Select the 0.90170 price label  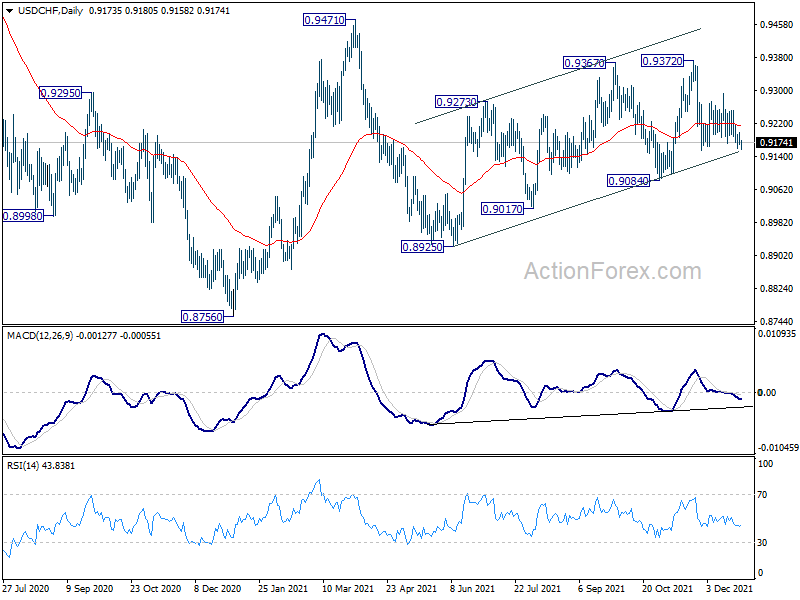tap(503, 209)
